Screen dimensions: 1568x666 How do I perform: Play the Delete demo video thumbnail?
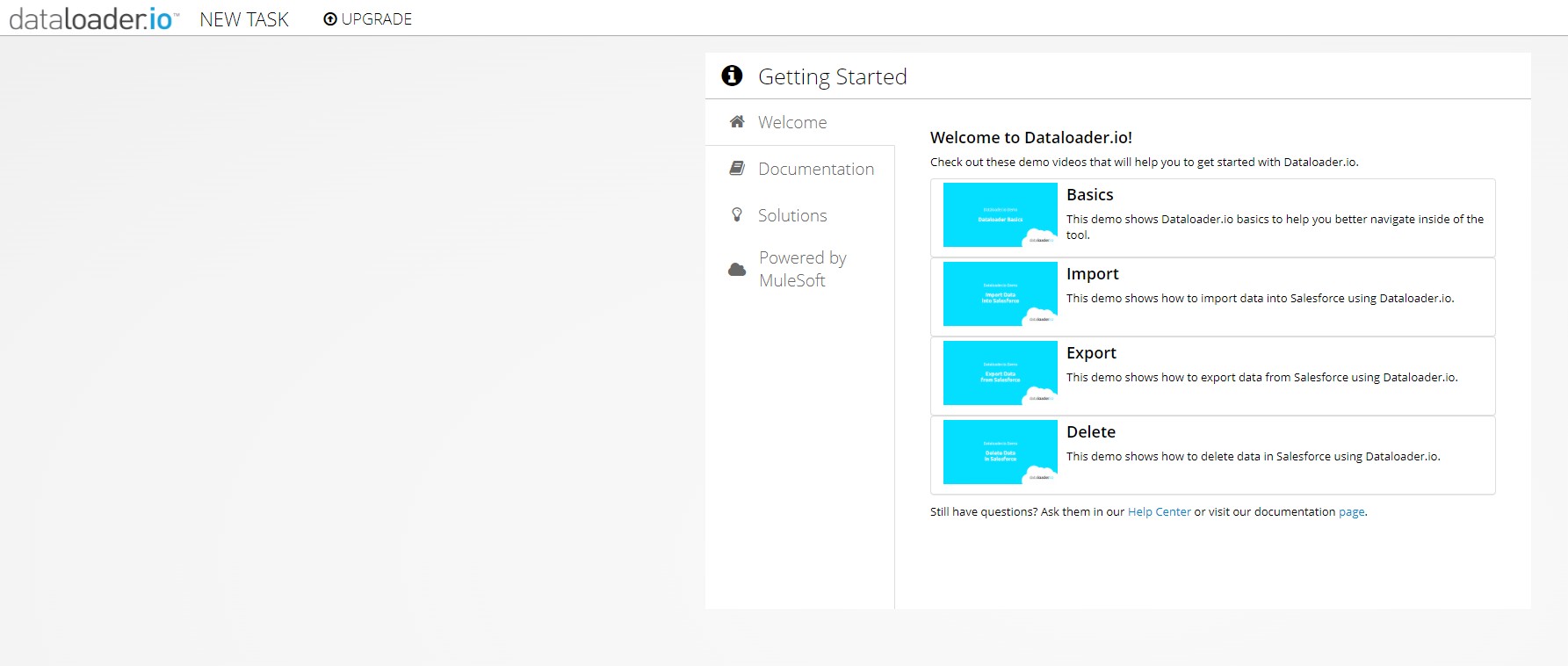point(1000,452)
